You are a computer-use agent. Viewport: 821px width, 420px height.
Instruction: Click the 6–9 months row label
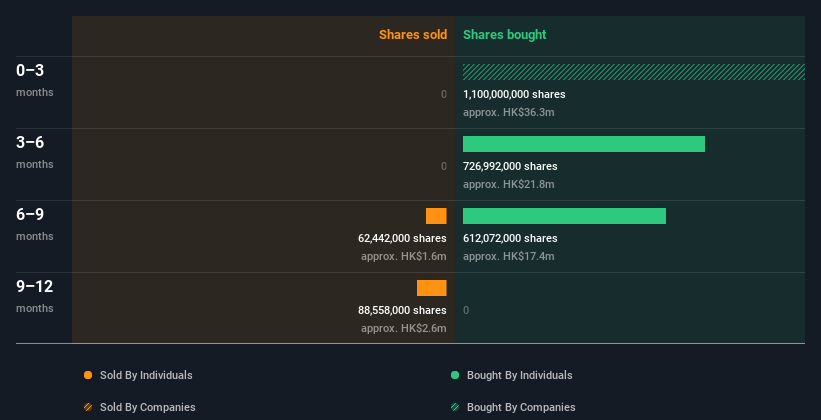tap(35, 224)
